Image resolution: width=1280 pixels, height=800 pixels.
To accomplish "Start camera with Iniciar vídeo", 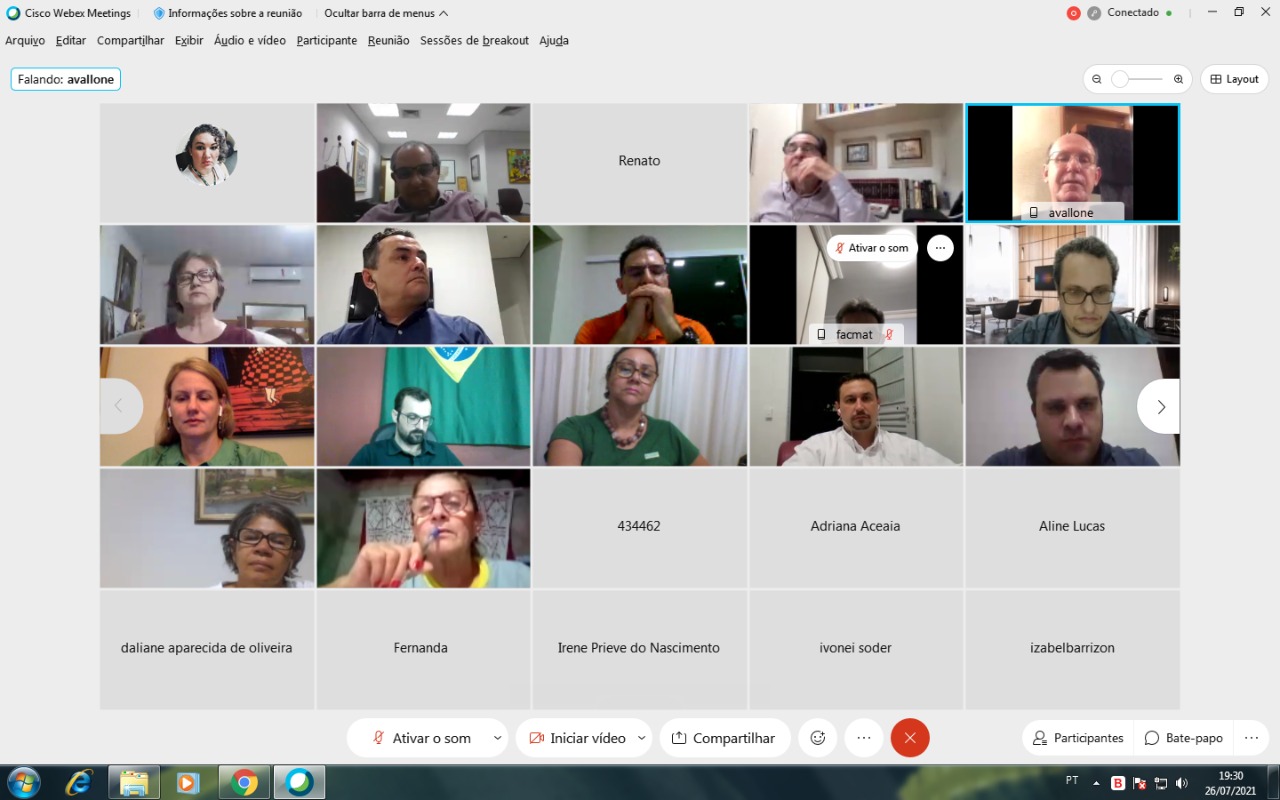I will coord(577,738).
